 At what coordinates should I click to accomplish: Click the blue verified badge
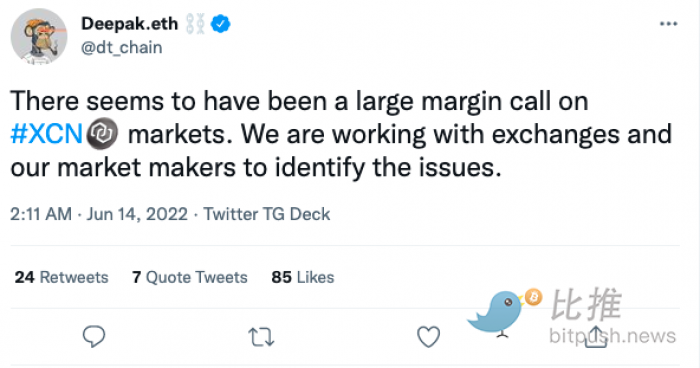pyautogui.click(x=220, y=24)
